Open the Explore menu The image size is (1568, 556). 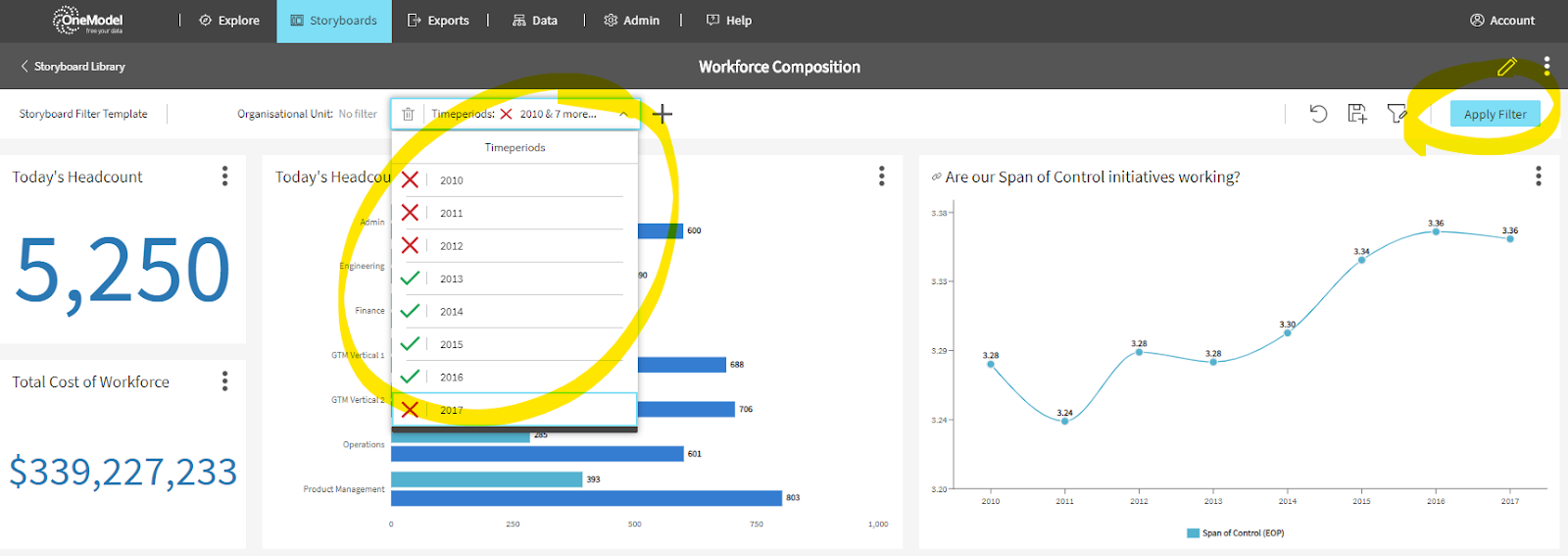tap(229, 21)
